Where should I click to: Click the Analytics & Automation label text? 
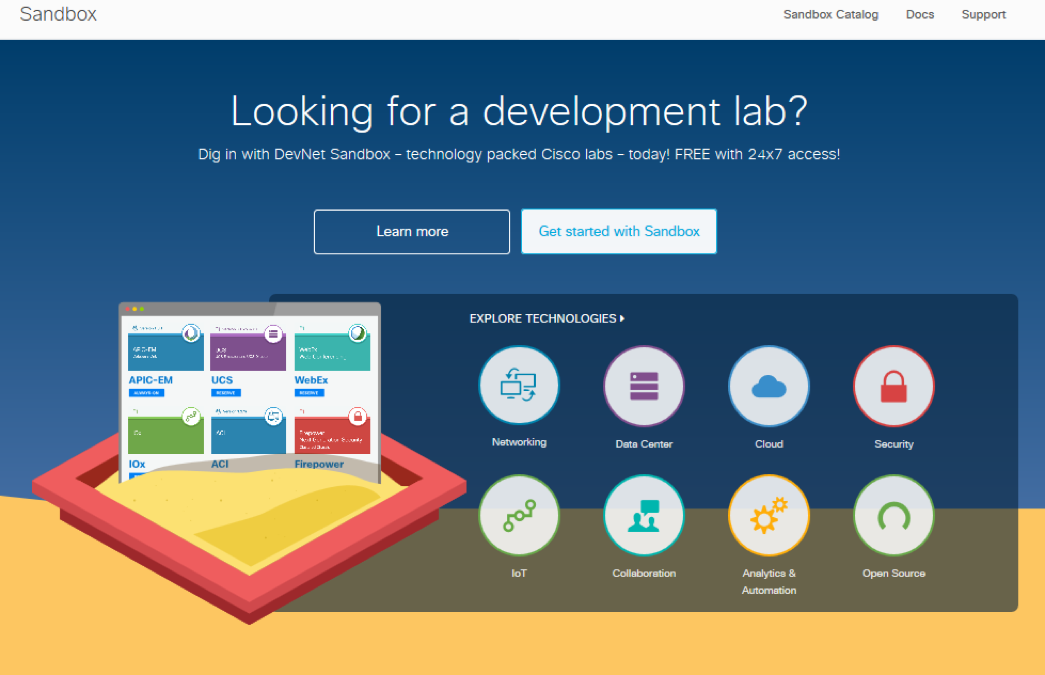[768, 582]
